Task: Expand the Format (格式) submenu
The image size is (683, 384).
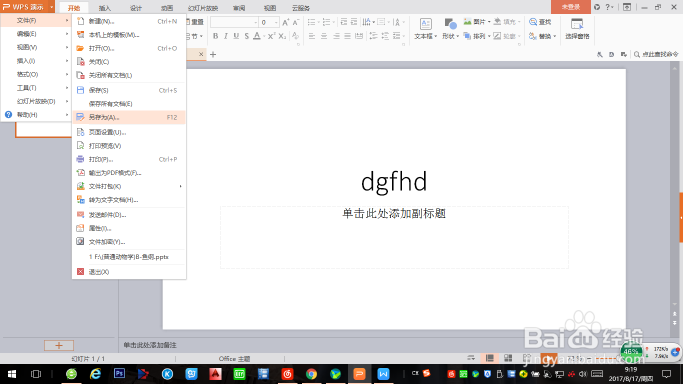Action: pyautogui.click(x=36, y=74)
